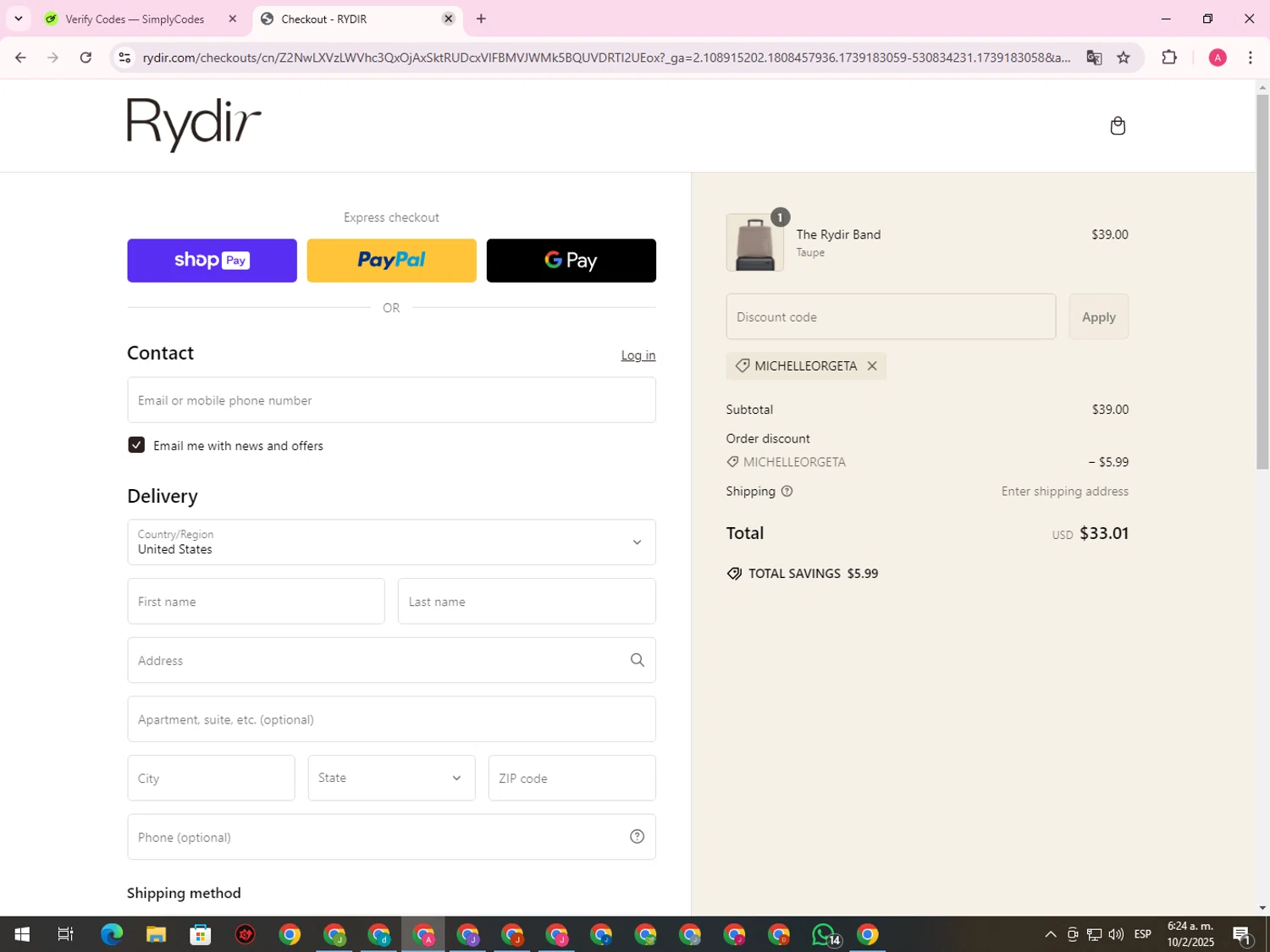Focus the Discount code input field
Image resolution: width=1270 pixels, height=952 pixels.
point(891,316)
